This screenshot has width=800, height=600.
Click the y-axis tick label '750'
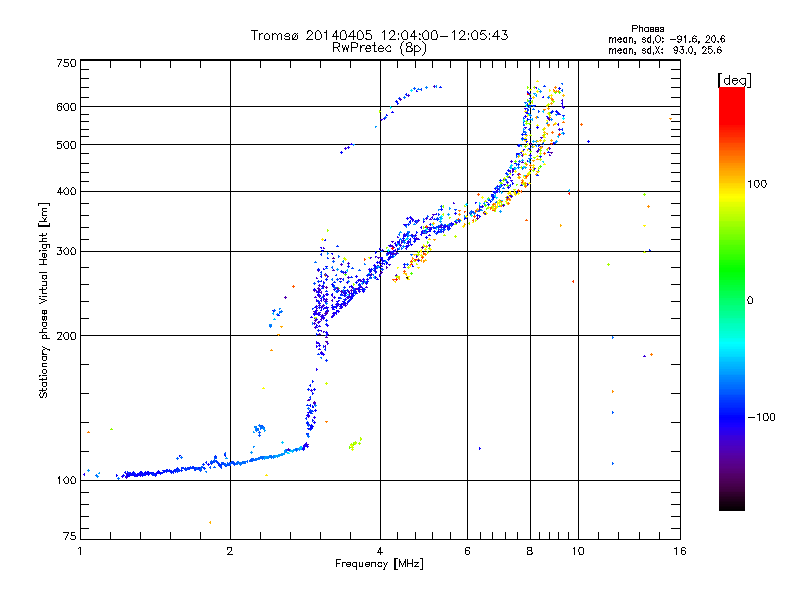coord(67,63)
